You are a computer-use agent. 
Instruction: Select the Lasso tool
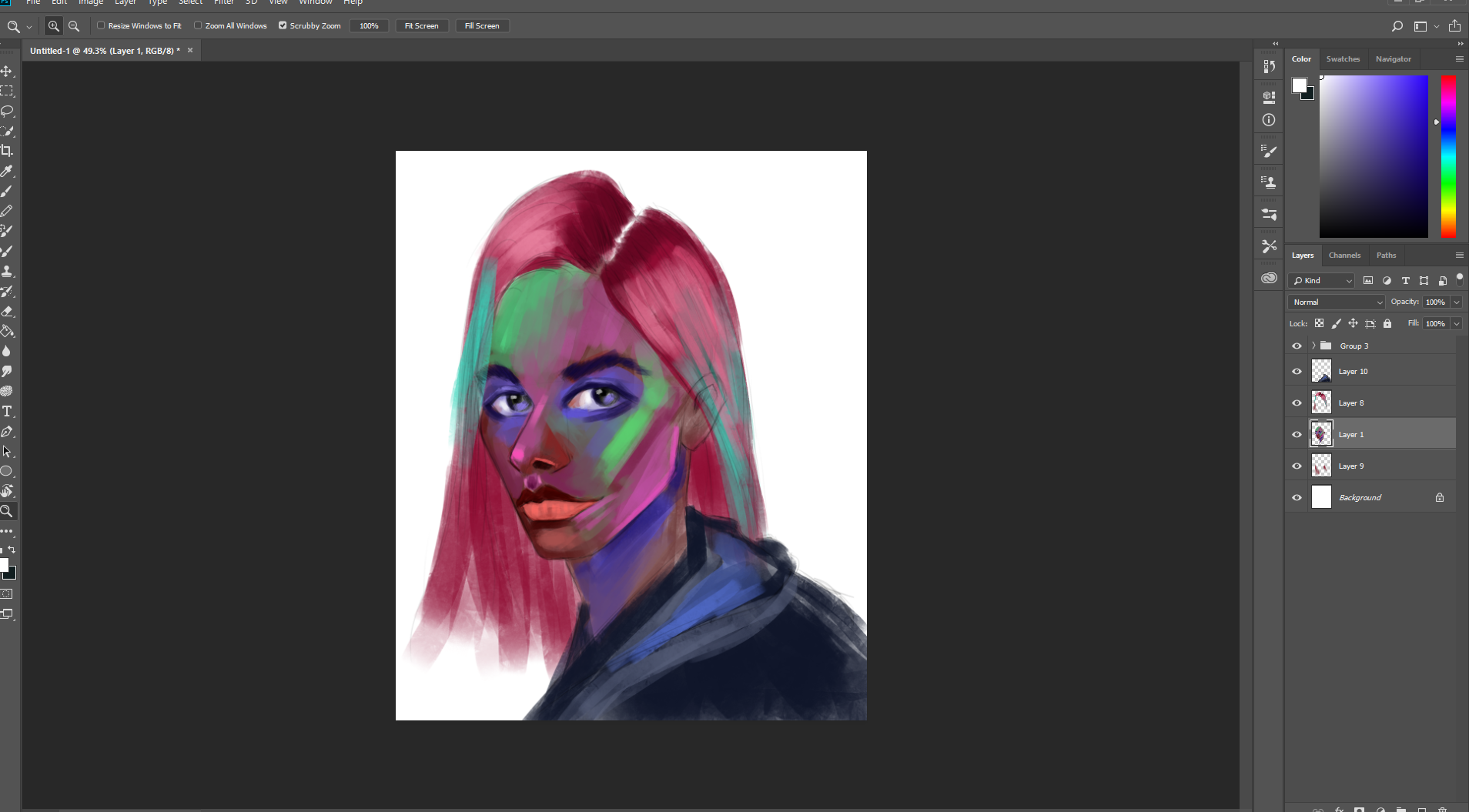click(7, 111)
